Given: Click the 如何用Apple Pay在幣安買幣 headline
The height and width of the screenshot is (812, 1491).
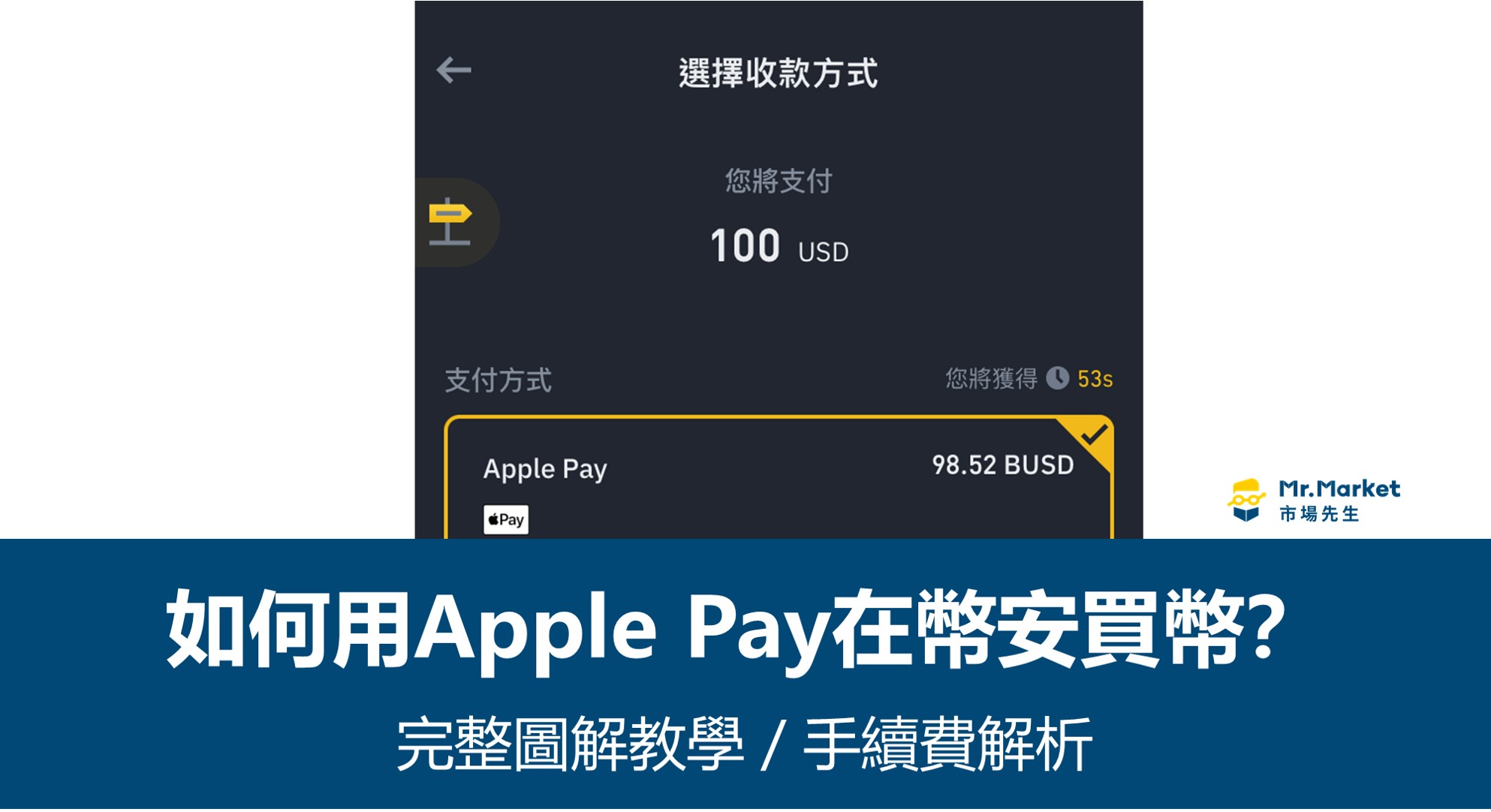Looking at the screenshot, I should tap(727, 629).
